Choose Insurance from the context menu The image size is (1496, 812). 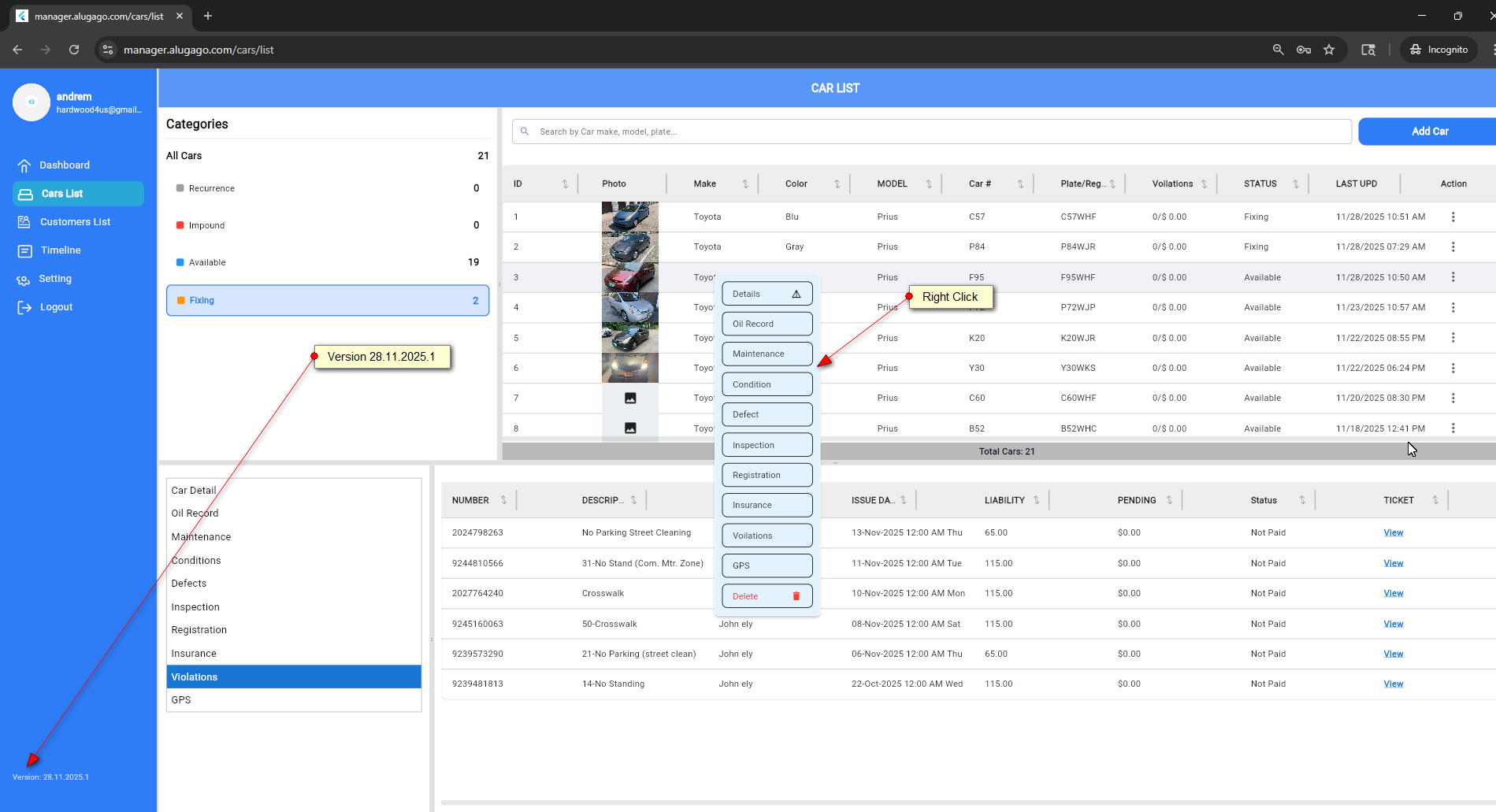coord(766,506)
